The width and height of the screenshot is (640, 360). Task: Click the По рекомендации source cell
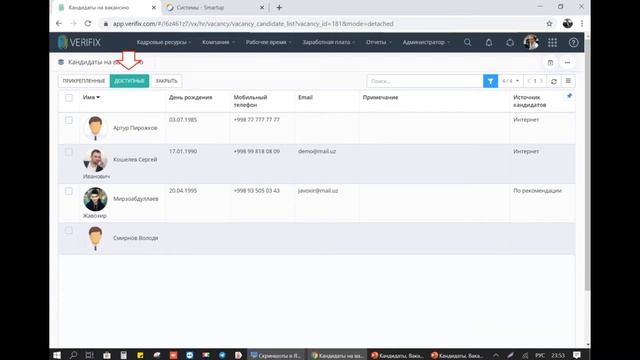point(537,191)
